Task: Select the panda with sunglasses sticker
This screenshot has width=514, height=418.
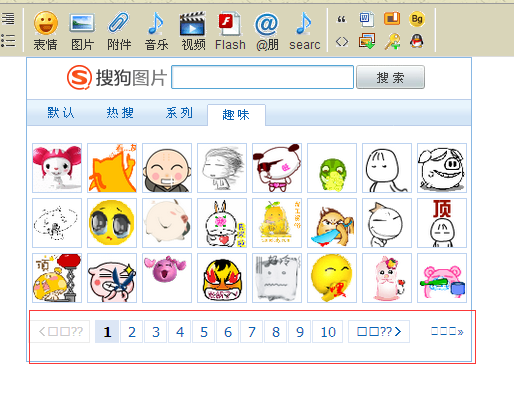Action: tap(277, 168)
